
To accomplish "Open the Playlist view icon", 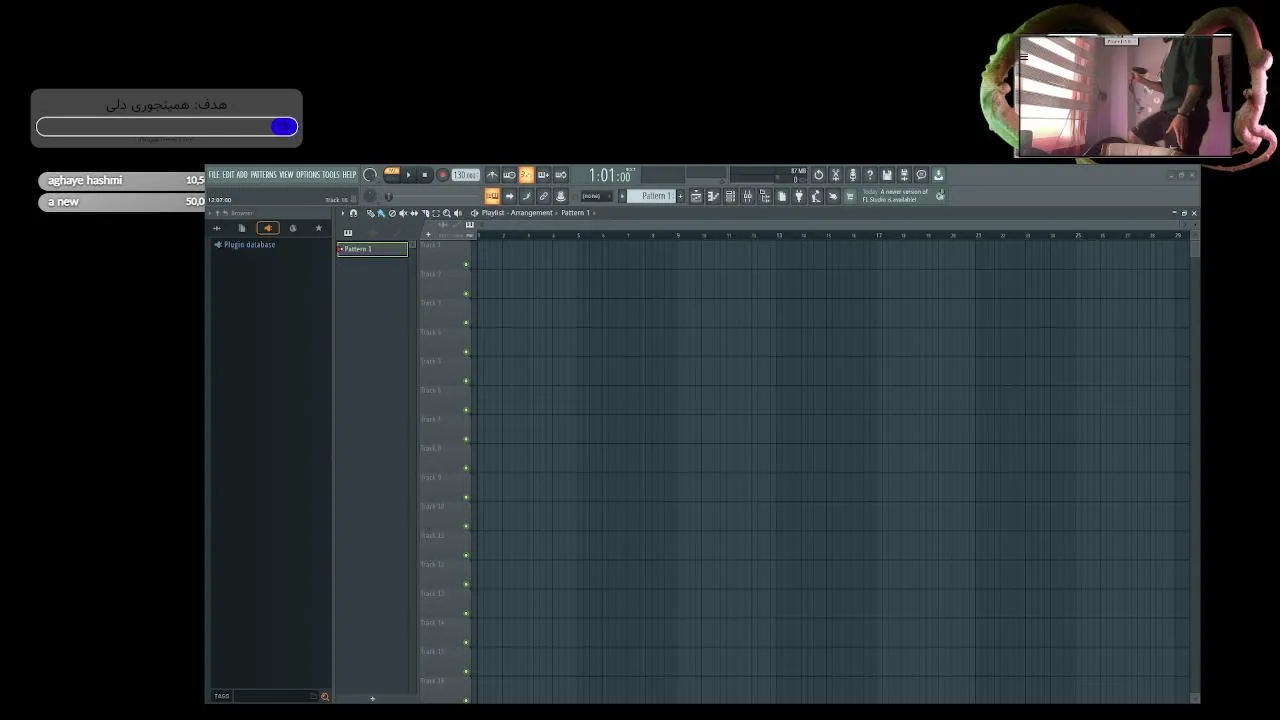I will 696,196.
